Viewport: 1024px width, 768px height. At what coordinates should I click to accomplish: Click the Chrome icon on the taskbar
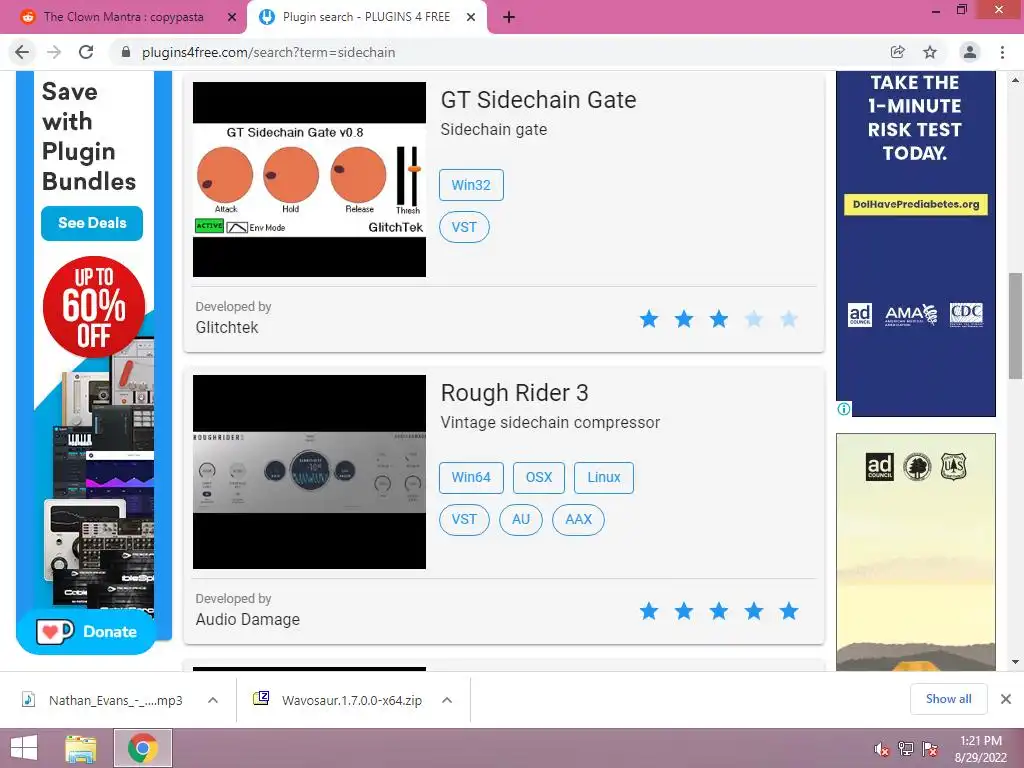coord(142,748)
